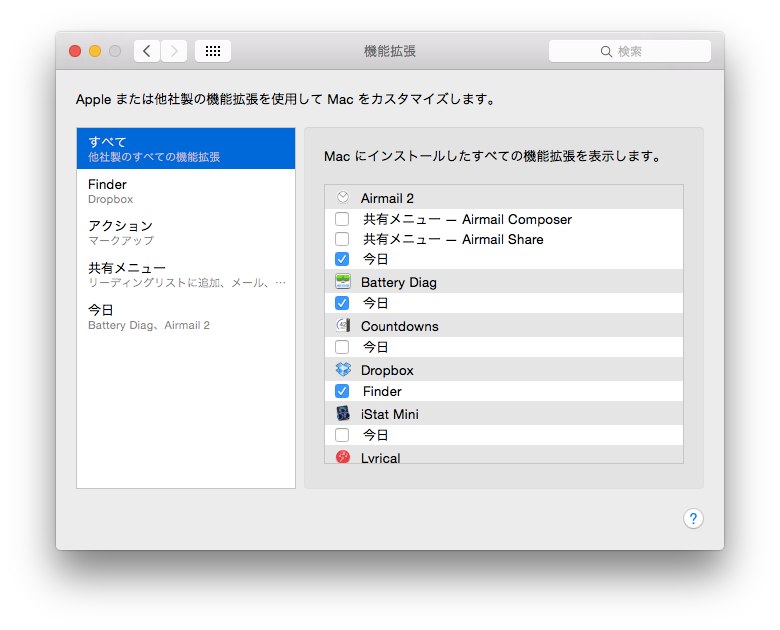Image resolution: width=780 pixels, height=630 pixels.
Task: Click the Battery Diag app icon
Action: tap(343, 282)
